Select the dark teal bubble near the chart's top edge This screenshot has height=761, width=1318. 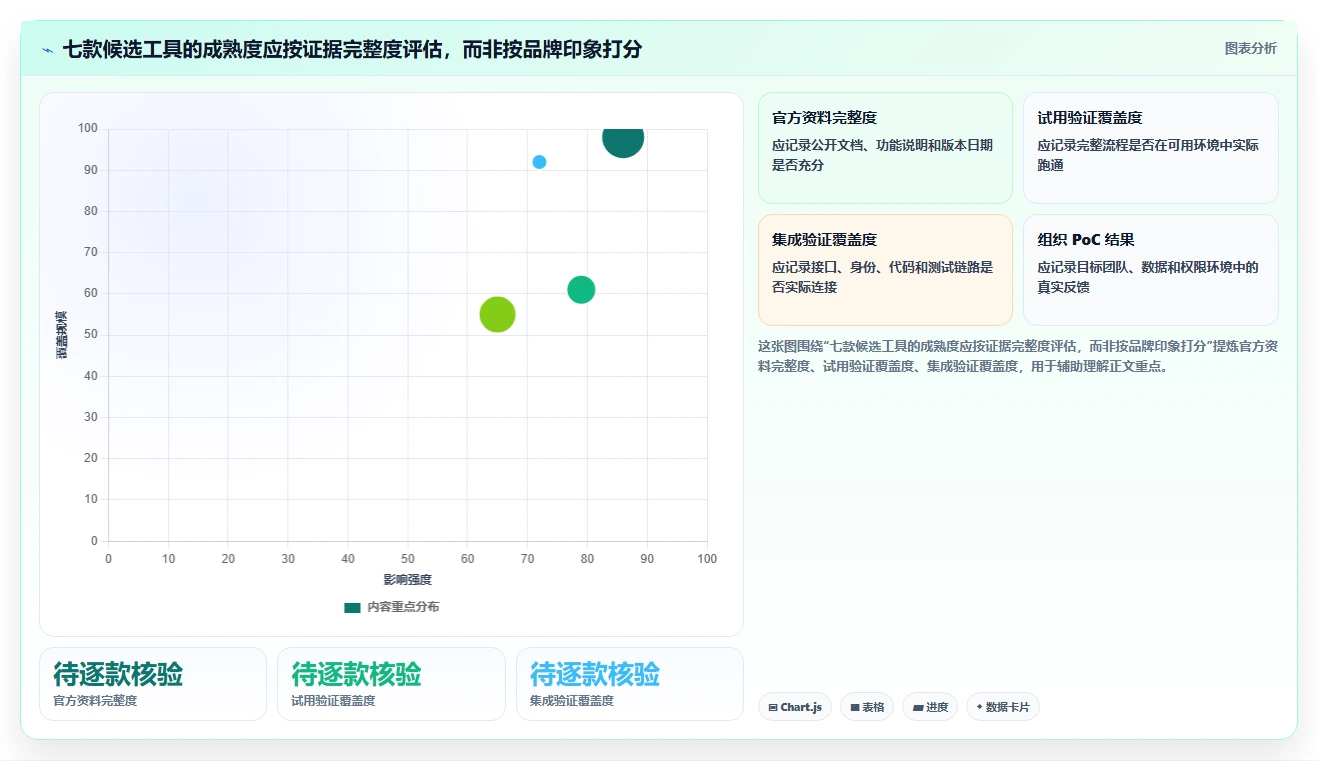(623, 141)
